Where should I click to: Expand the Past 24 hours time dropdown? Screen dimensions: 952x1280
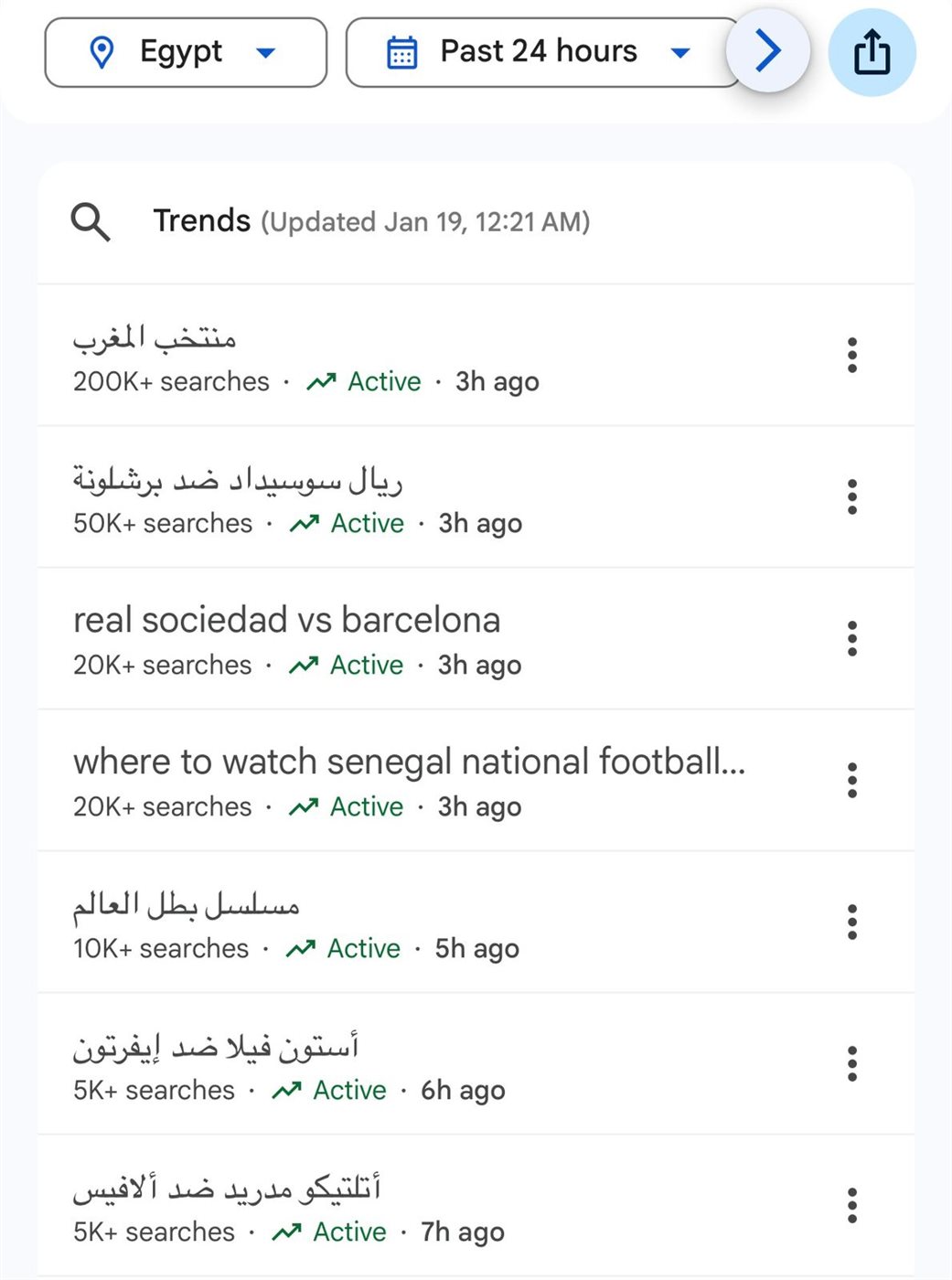point(679,52)
